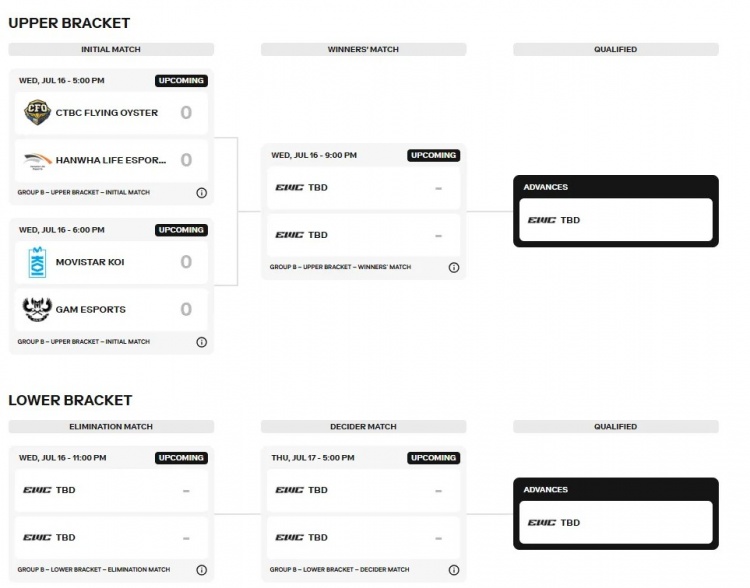Click the Movistar KOI team logo

point(37,262)
